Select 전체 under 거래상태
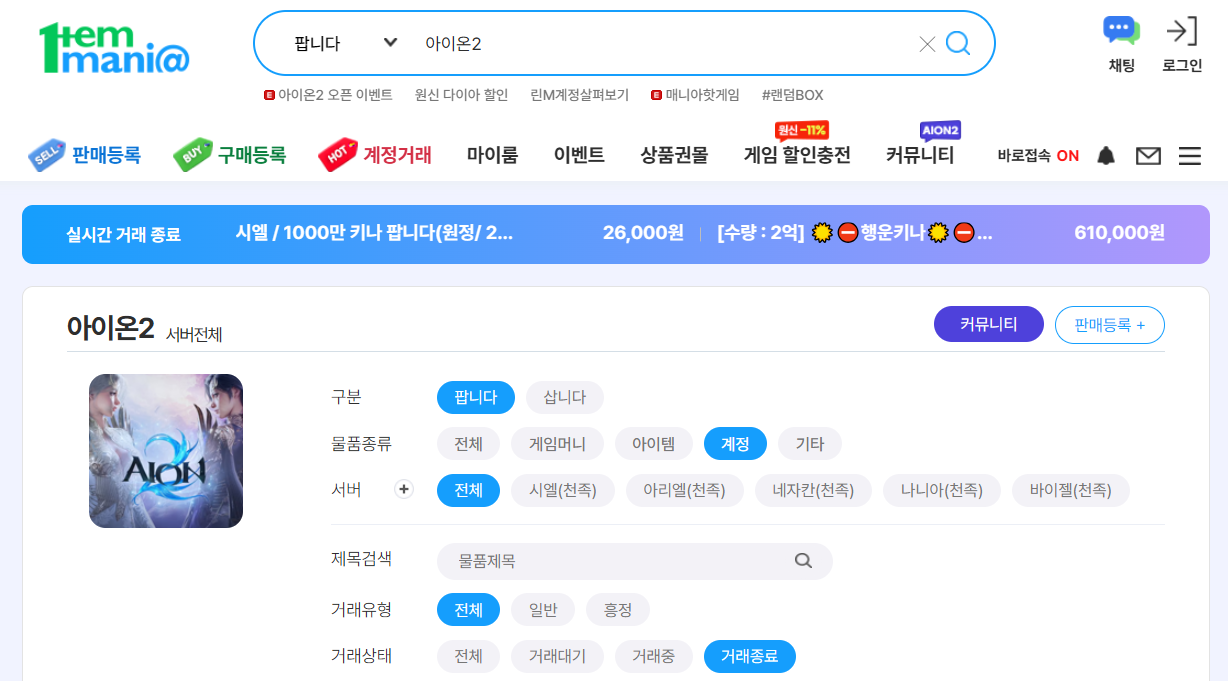Image resolution: width=1228 pixels, height=681 pixels. pyautogui.click(x=468, y=656)
